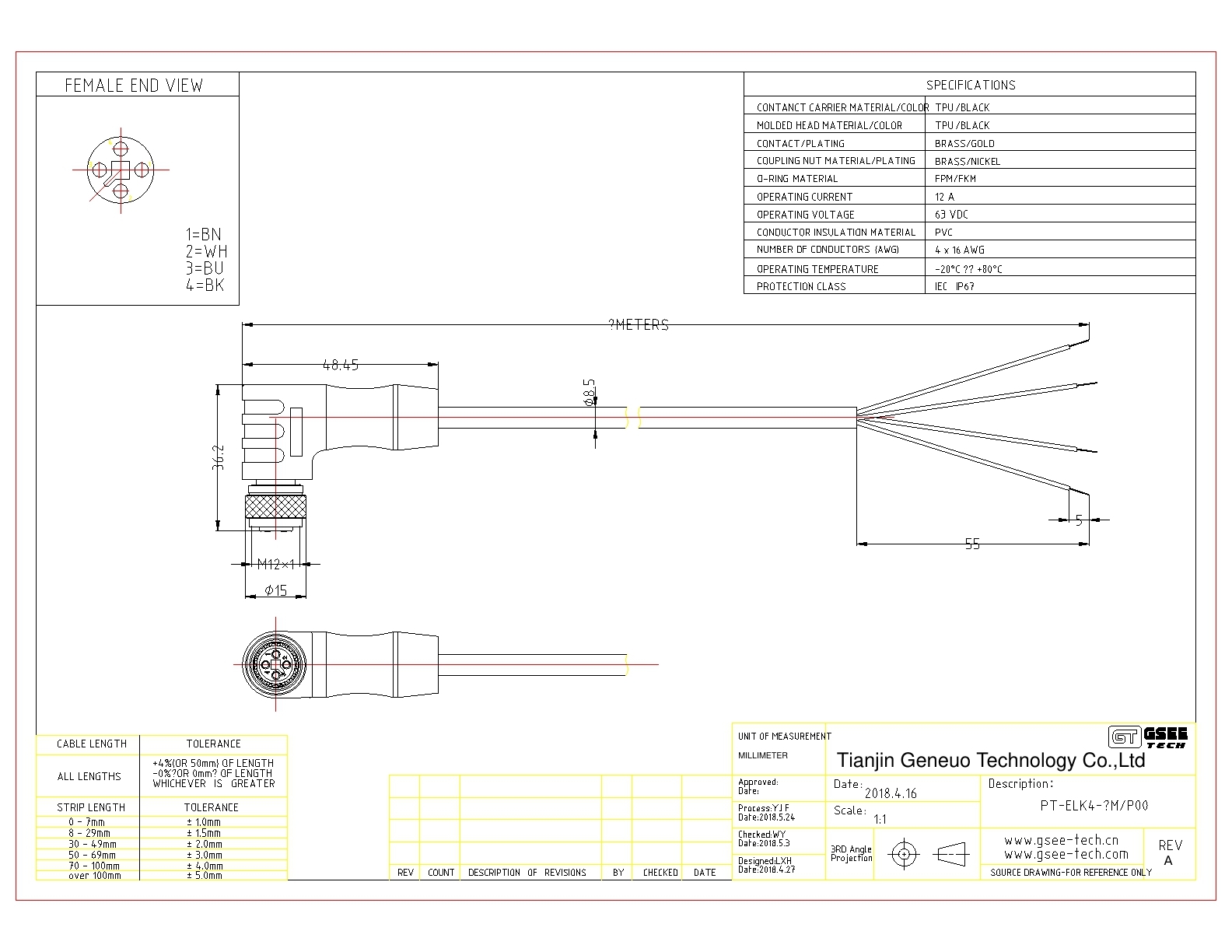
Task: Click the GSEE Tech logo
Action: point(1148,736)
